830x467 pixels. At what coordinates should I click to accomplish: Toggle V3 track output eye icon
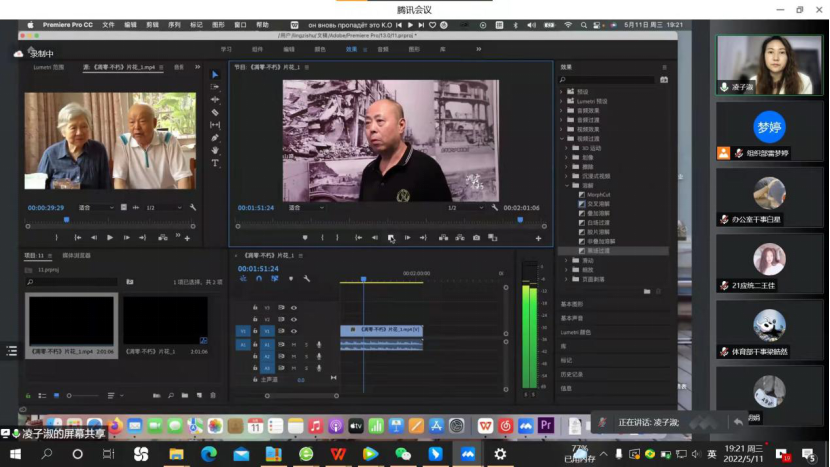[294, 308]
